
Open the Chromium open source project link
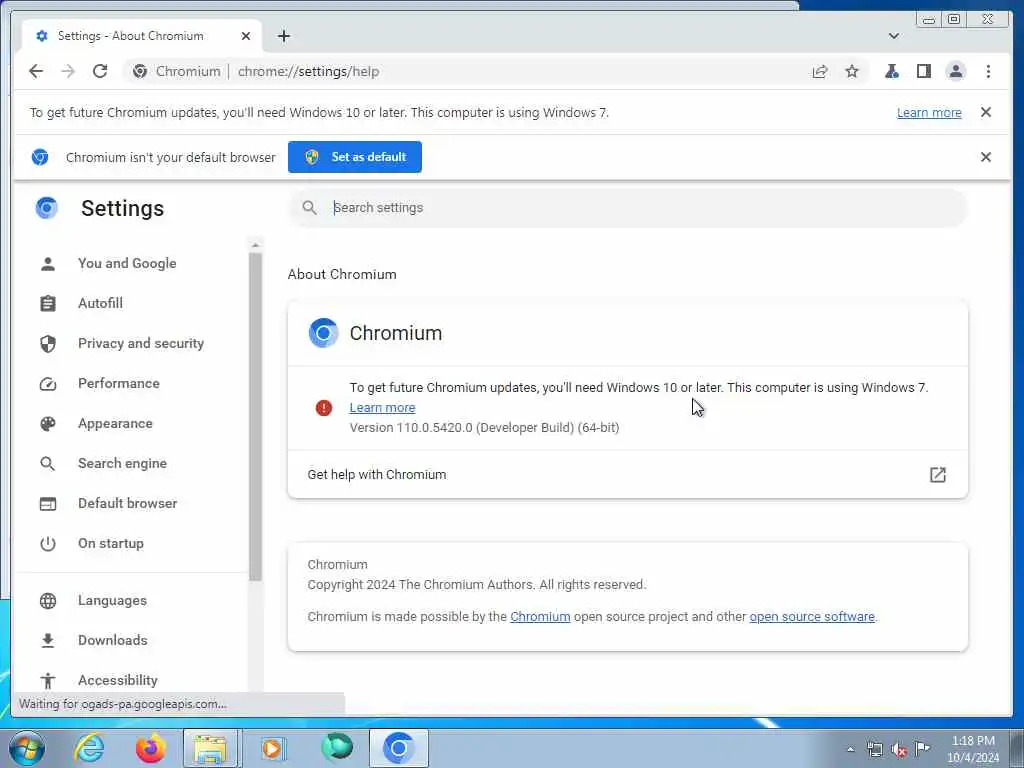[540, 616]
